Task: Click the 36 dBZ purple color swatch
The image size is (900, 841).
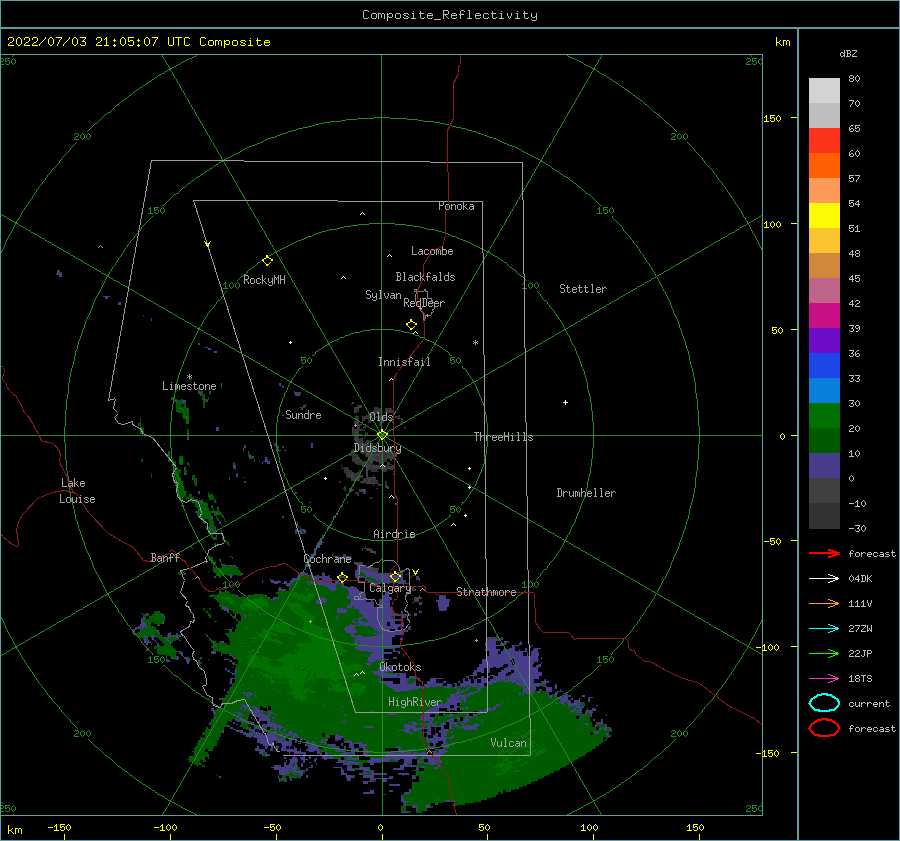Action: (824, 340)
